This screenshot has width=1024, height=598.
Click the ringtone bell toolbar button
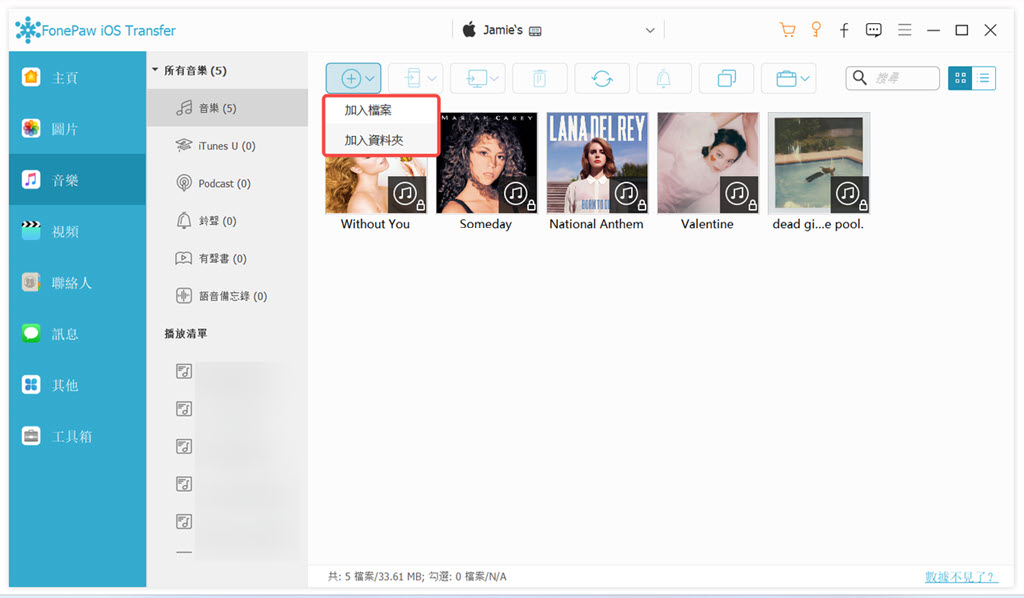664,78
